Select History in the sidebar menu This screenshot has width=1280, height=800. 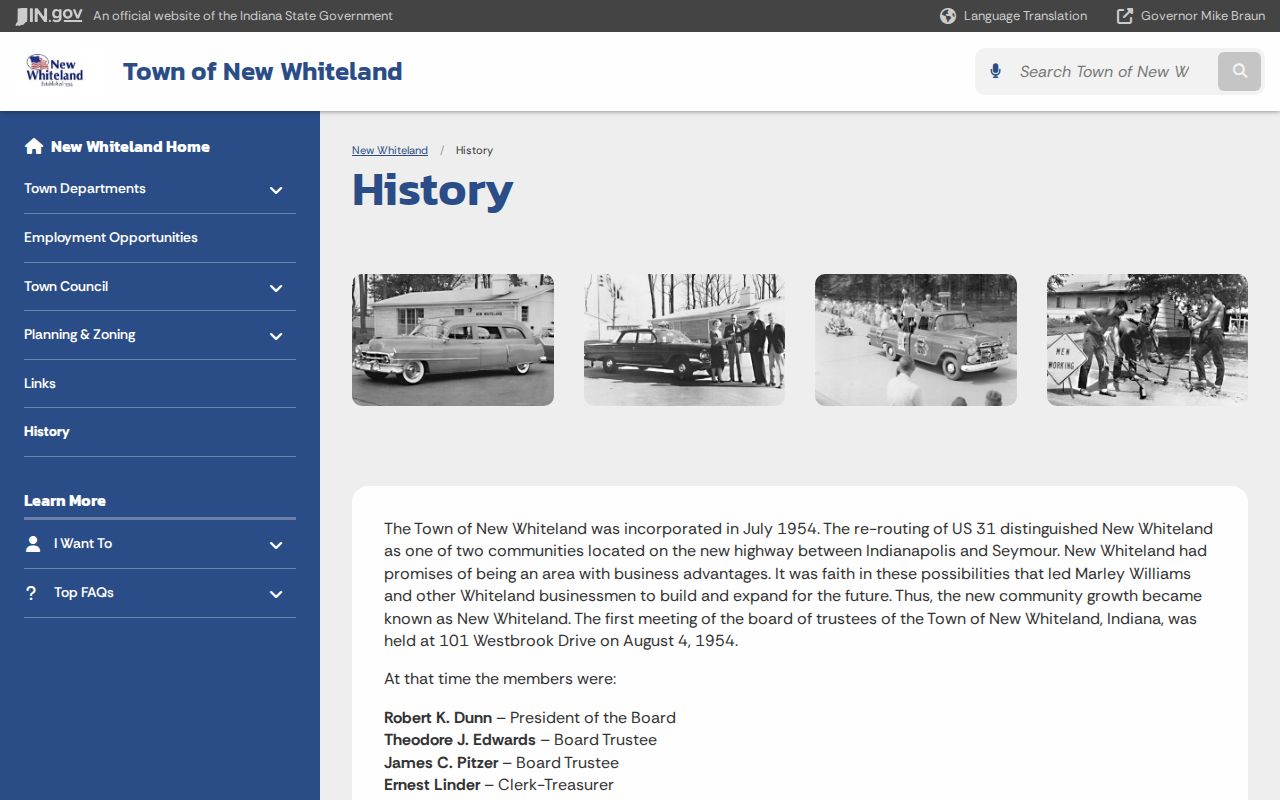tap(47, 432)
